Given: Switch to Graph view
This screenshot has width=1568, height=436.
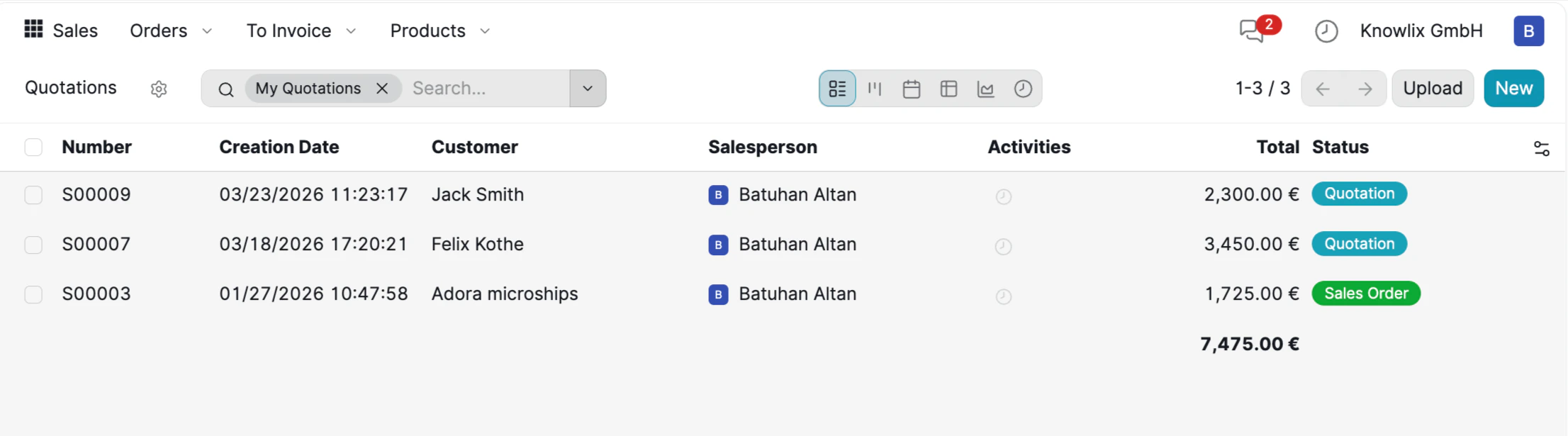Looking at the screenshot, I should click(x=985, y=89).
